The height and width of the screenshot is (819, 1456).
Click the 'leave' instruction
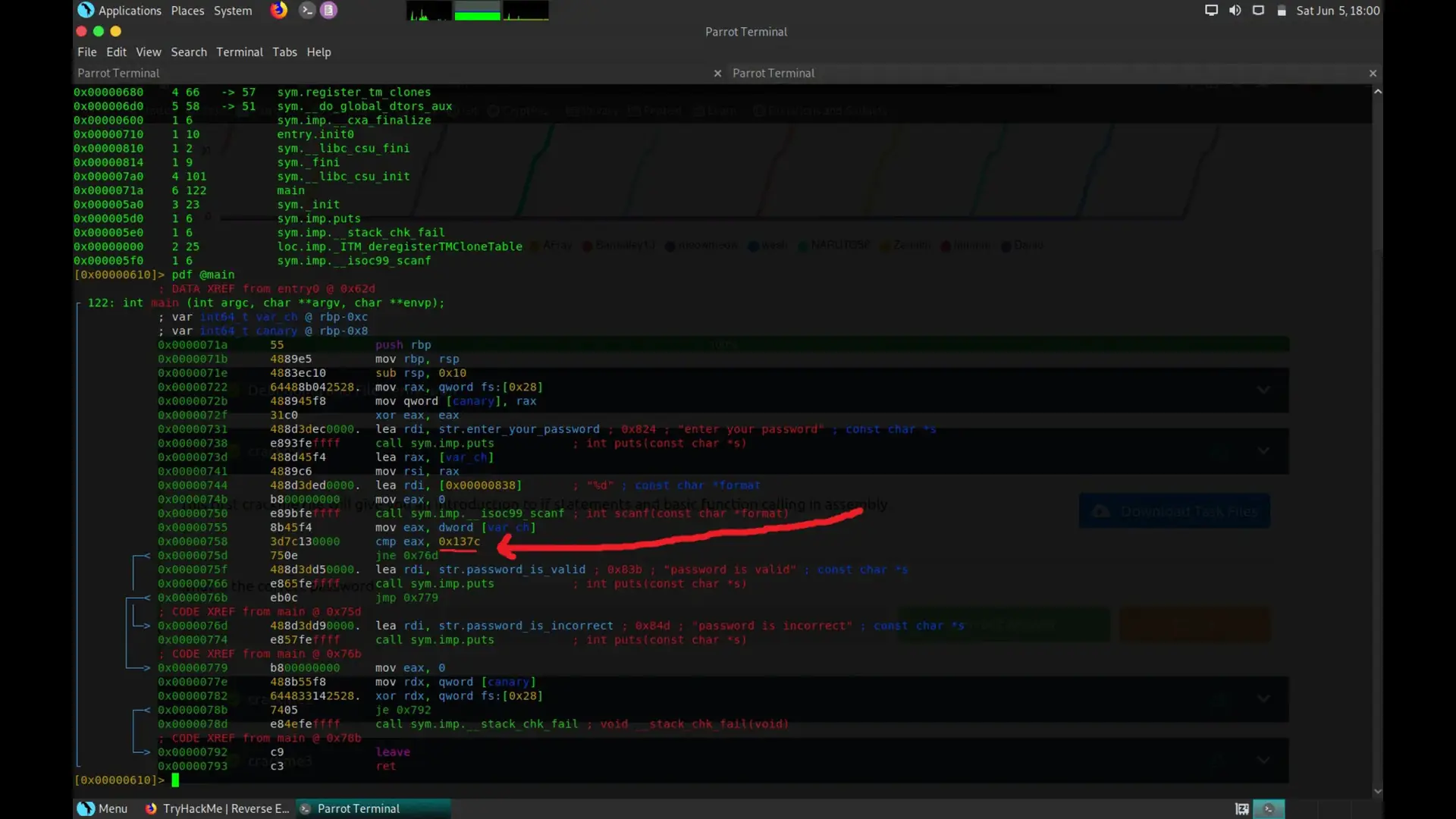(x=393, y=752)
